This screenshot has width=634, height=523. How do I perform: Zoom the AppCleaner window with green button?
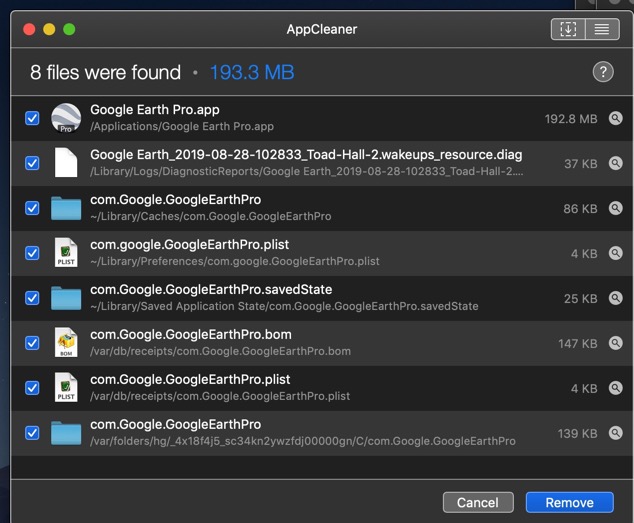(69, 29)
